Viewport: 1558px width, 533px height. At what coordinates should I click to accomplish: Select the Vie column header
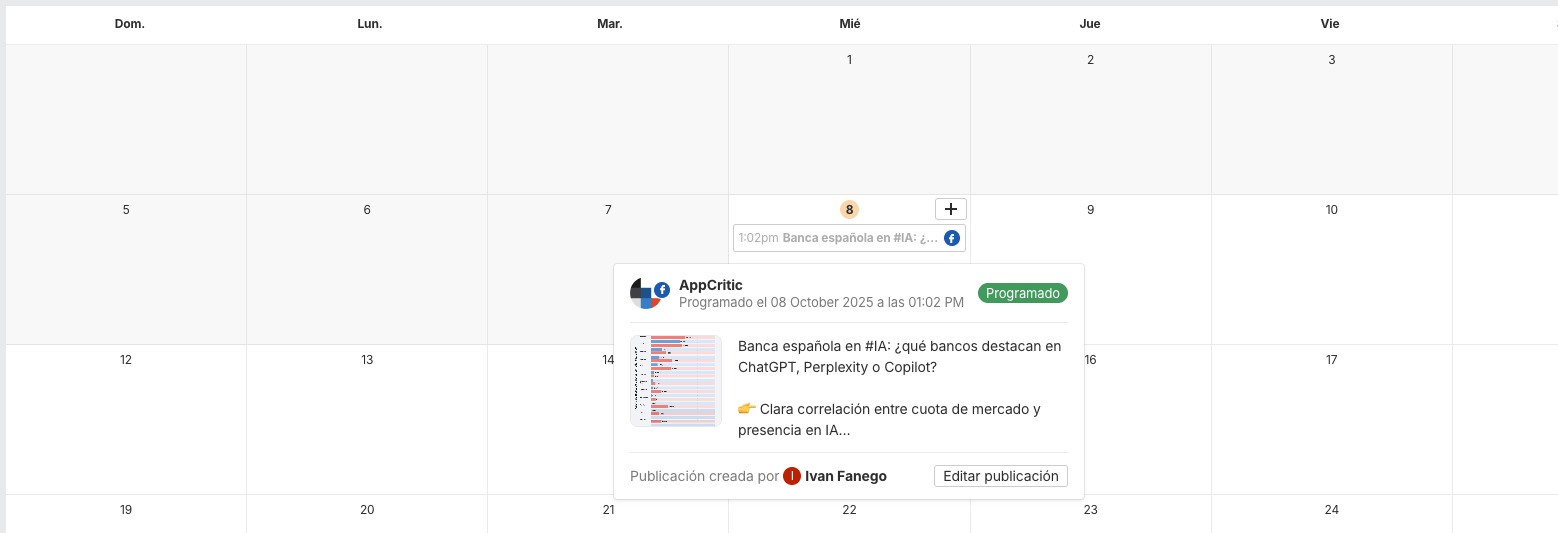(x=1330, y=24)
